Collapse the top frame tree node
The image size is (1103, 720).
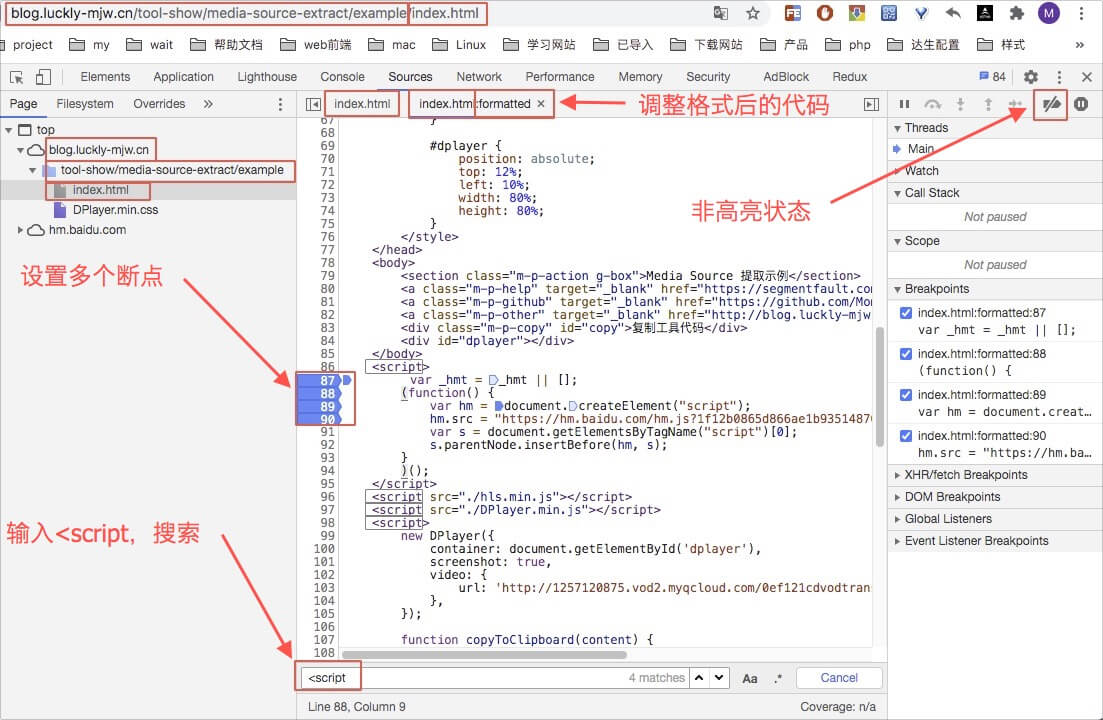coord(9,130)
